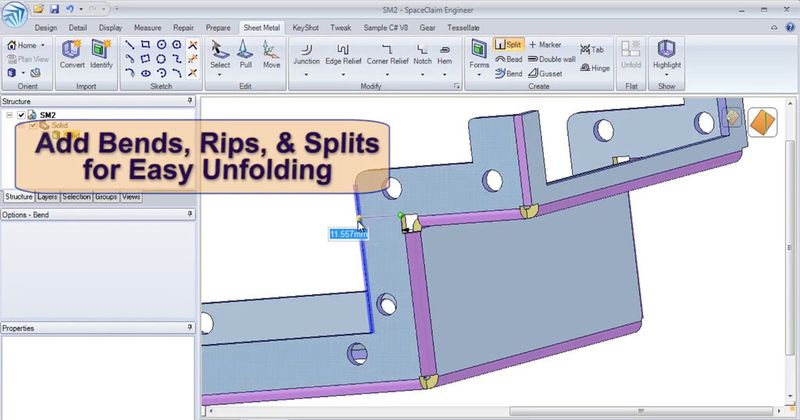
Task: Select the Line sketch tool
Action: point(130,45)
